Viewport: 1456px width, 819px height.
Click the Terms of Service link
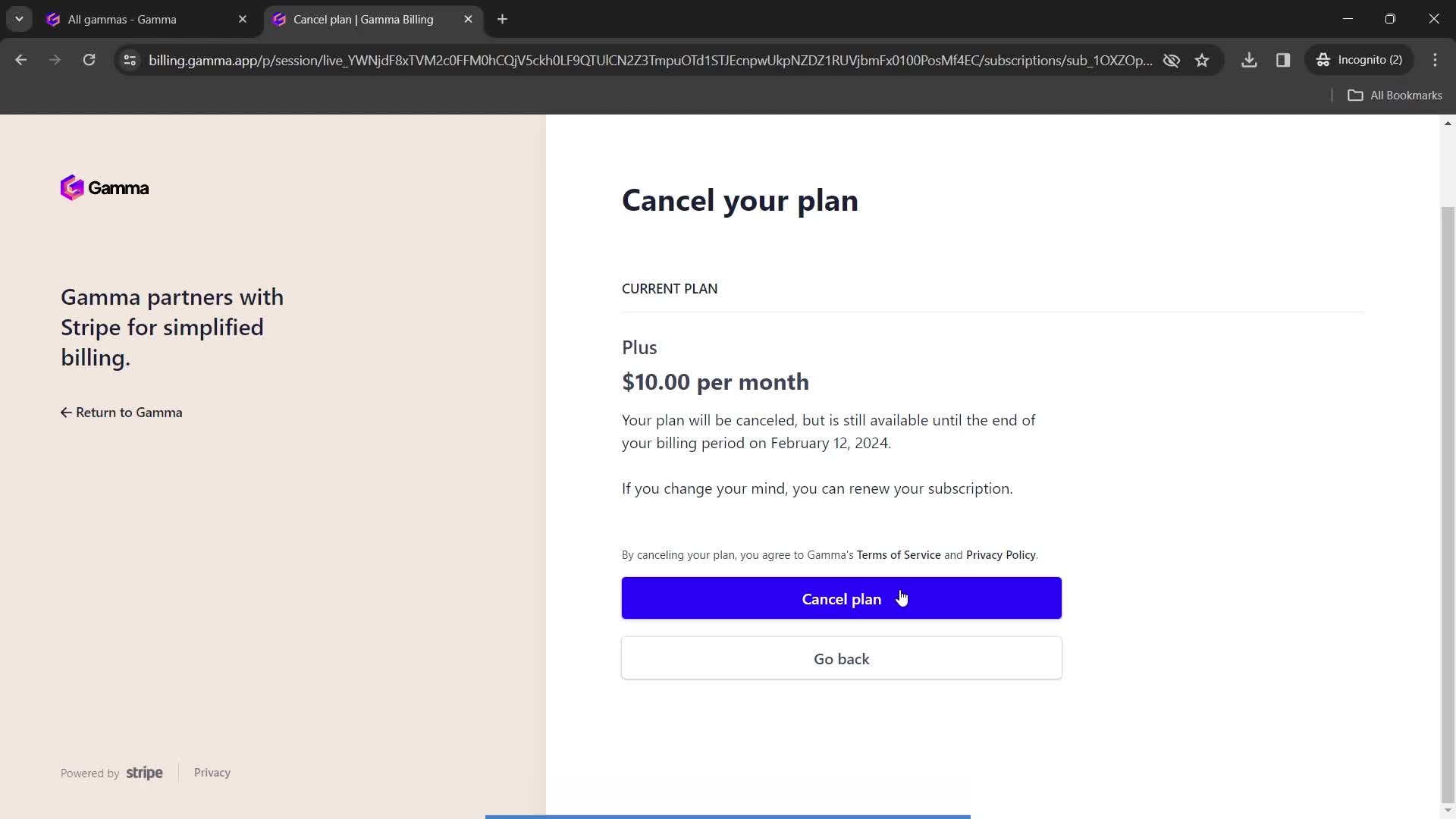(898, 554)
